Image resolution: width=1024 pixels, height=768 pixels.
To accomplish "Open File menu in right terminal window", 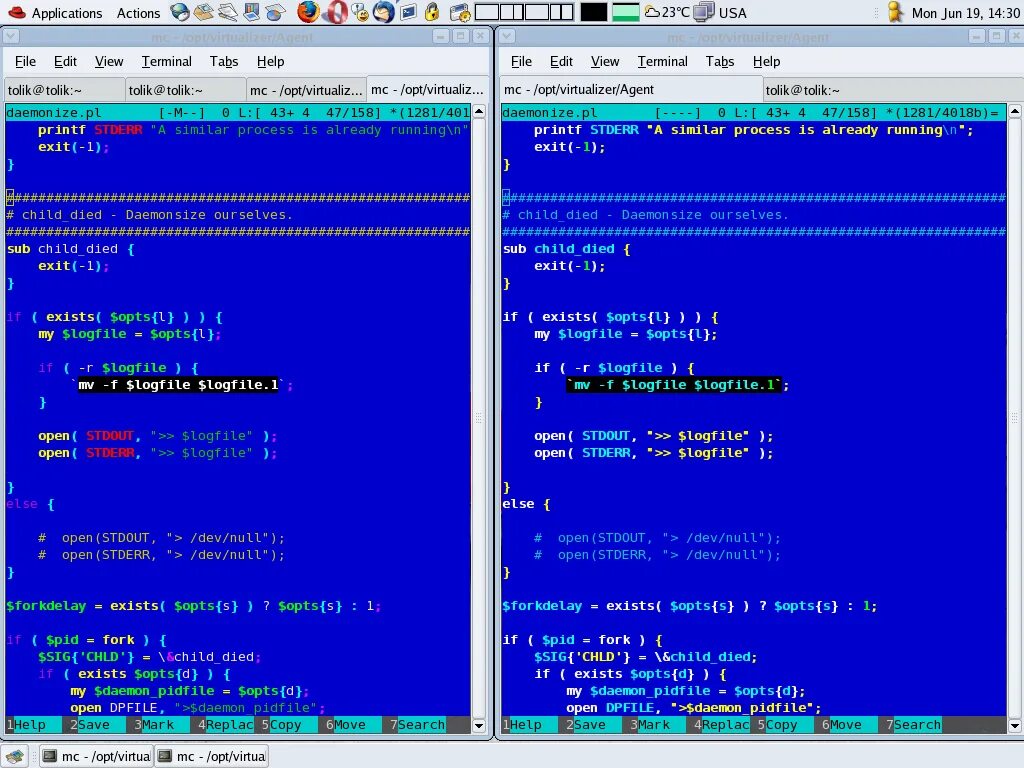I will point(521,61).
